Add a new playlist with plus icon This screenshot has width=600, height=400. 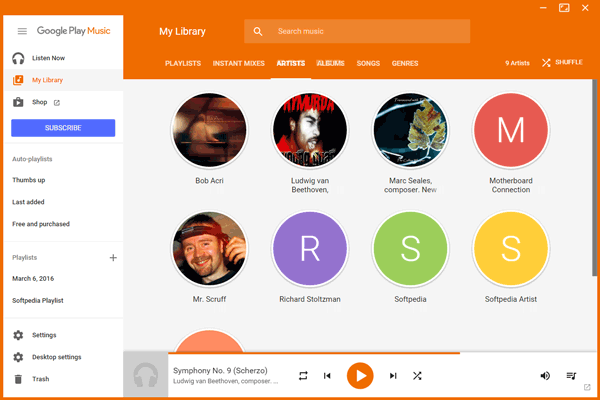113,258
